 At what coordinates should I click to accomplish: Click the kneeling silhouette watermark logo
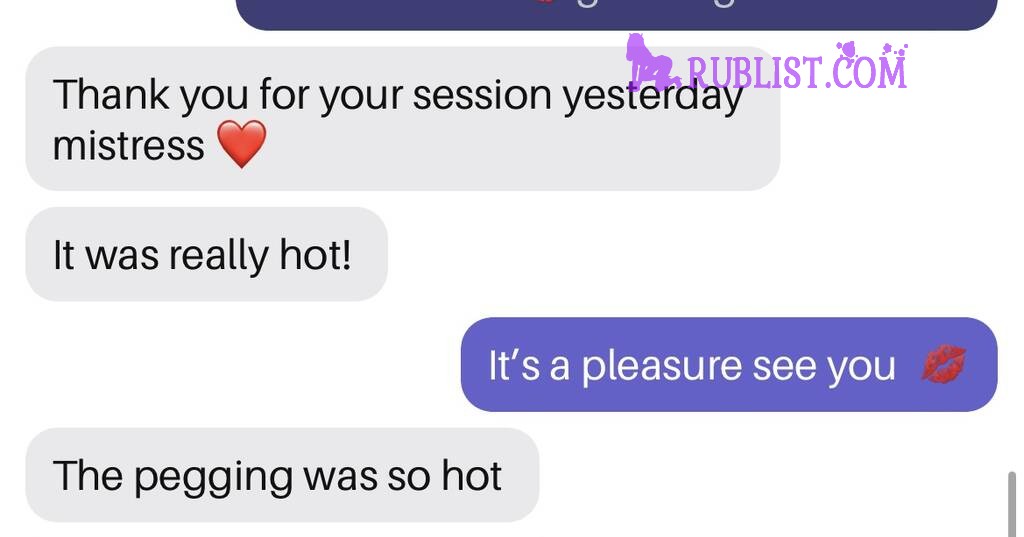651,61
